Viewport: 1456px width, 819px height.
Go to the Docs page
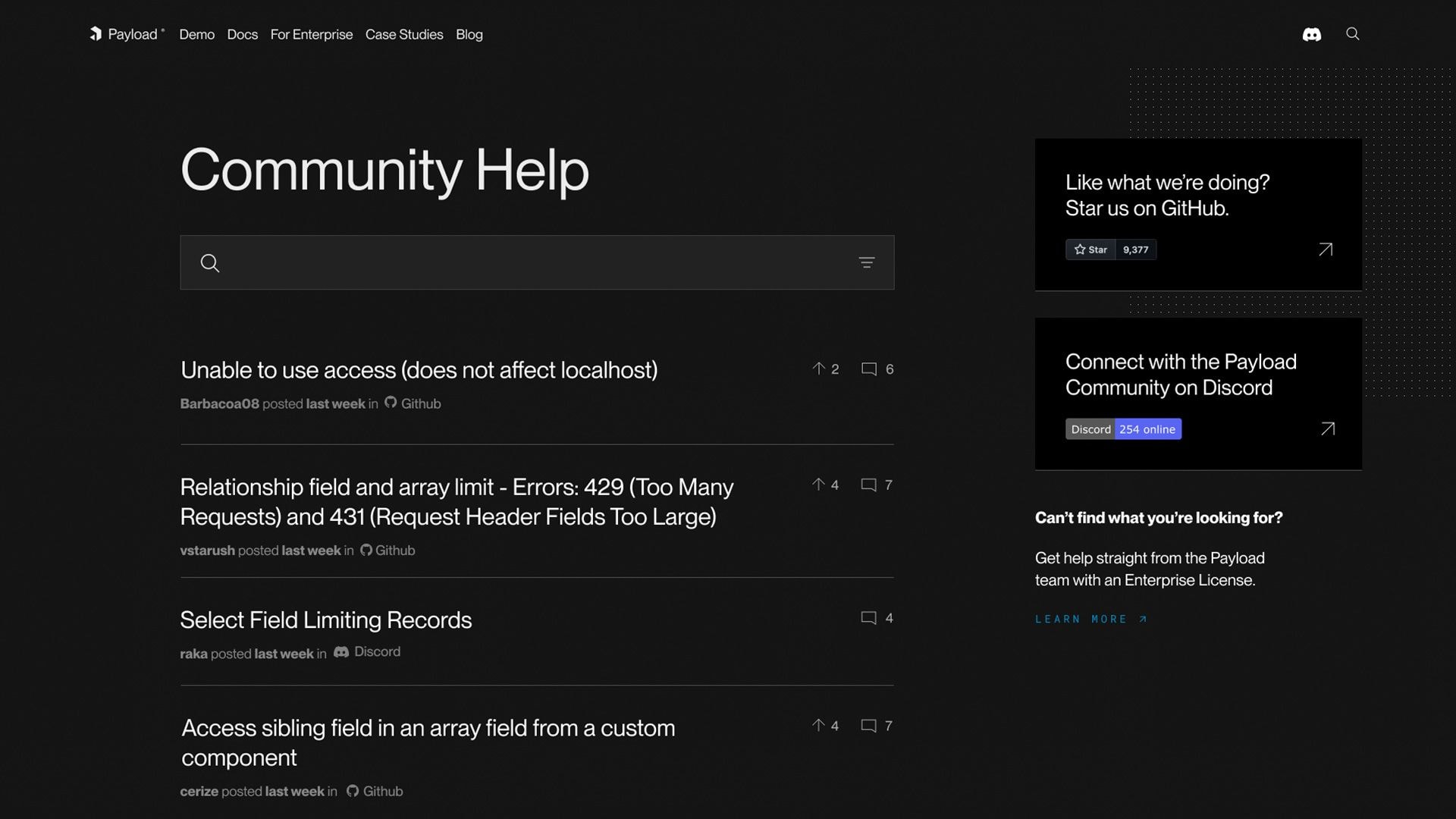(x=243, y=35)
